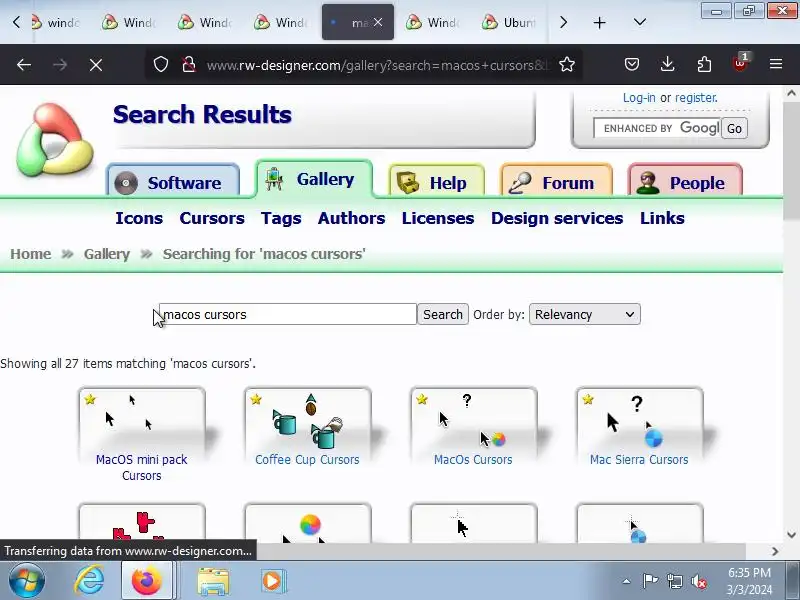Viewport: 800px width, 600px height.
Task: Click the network tray icon
Action: (x=674, y=581)
